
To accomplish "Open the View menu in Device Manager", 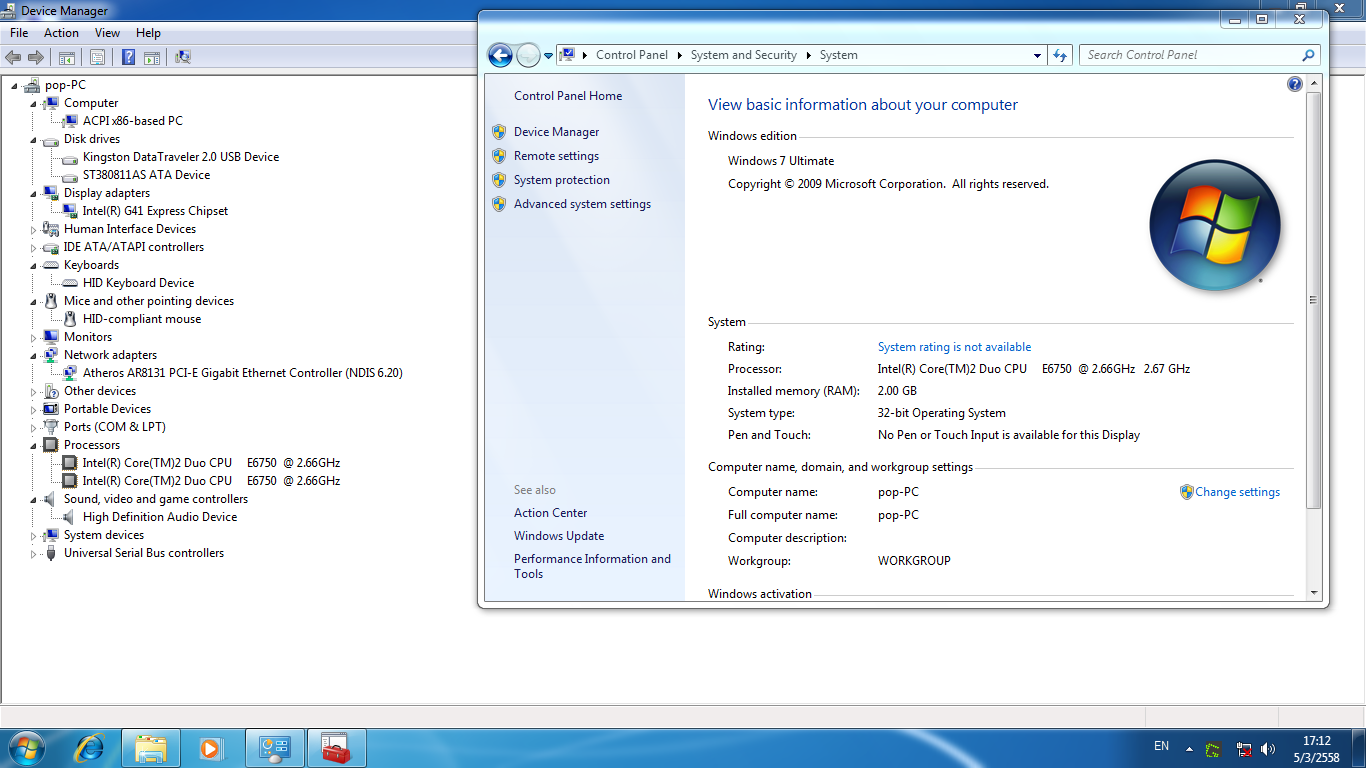I will [107, 33].
